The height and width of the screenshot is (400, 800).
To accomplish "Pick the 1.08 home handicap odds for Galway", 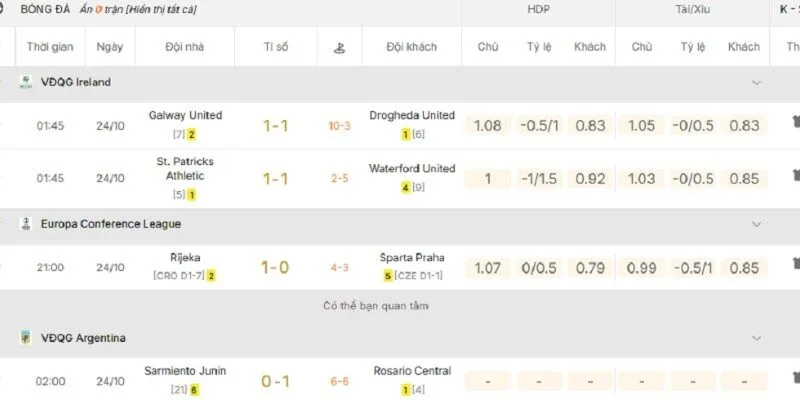I will (x=488, y=126).
